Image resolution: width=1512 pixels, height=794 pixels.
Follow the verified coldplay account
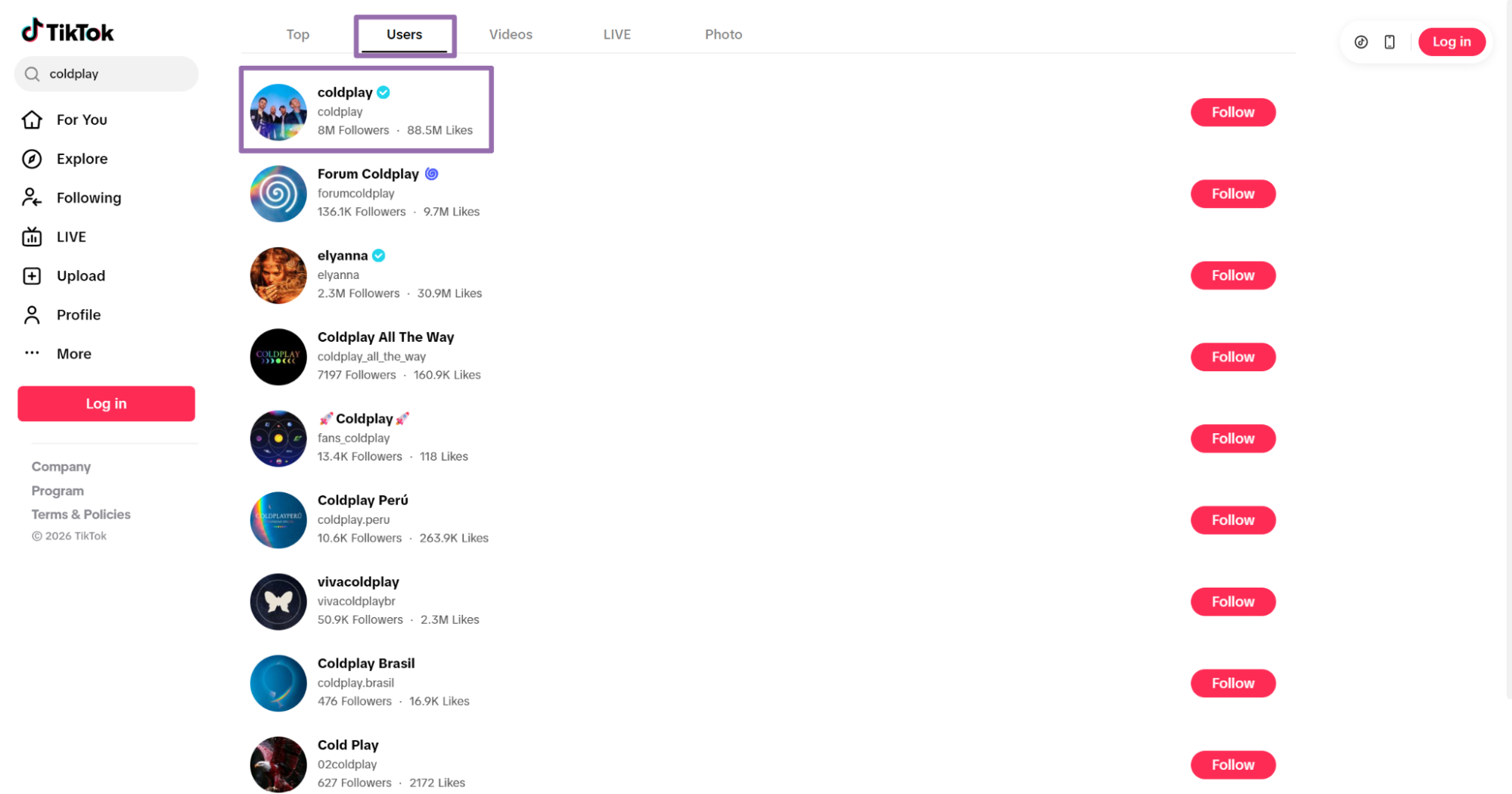point(1233,112)
